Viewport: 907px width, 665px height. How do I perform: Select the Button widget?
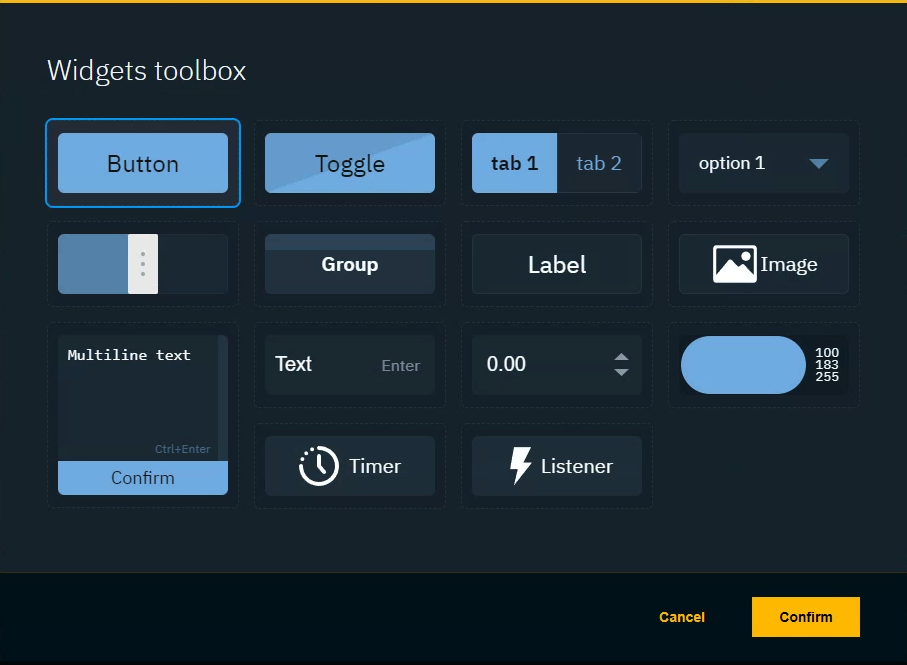pyautogui.click(x=143, y=163)
